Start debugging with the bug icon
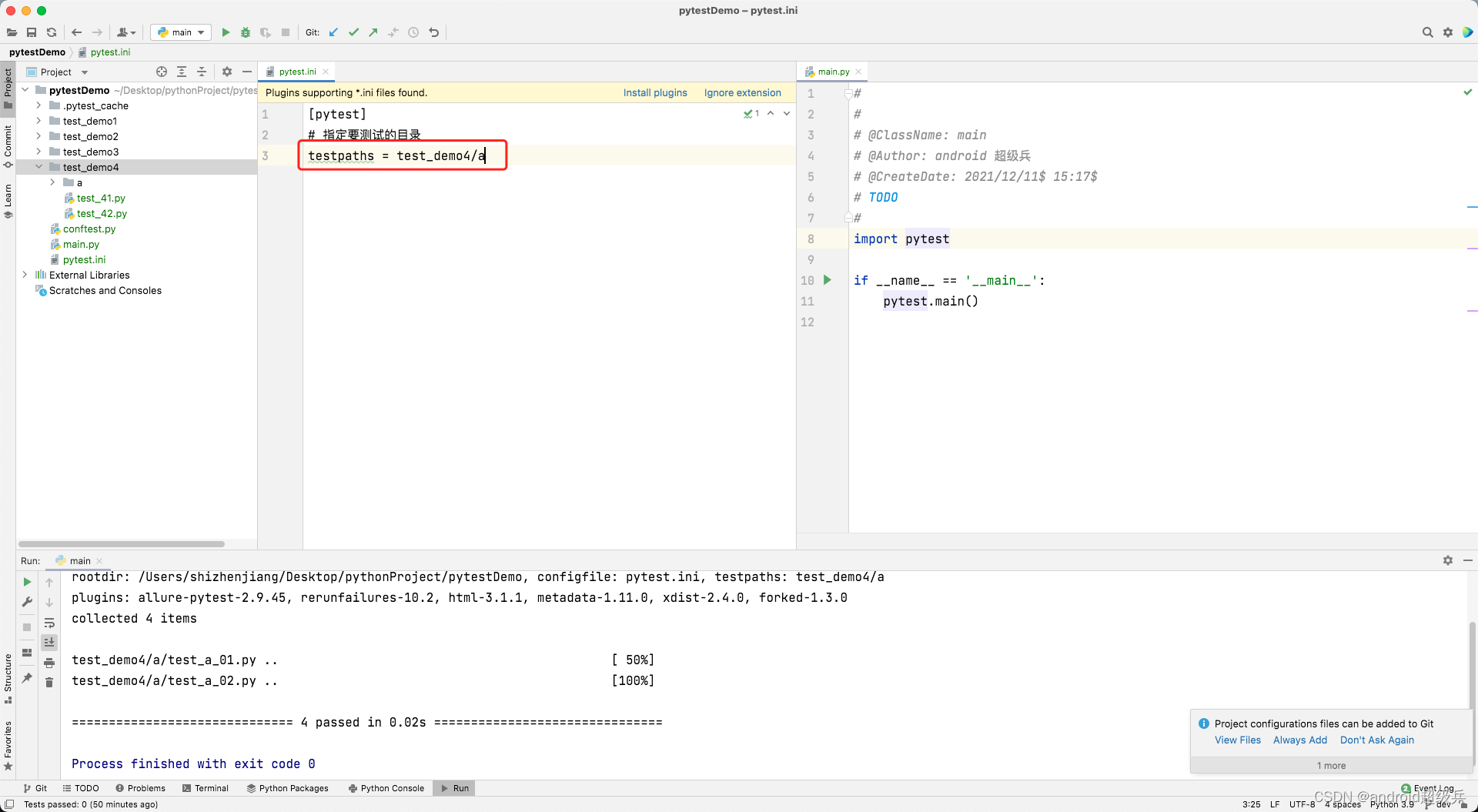Image resolution: width=1478 pixels, height=812 pixels. tap(246, 32)
